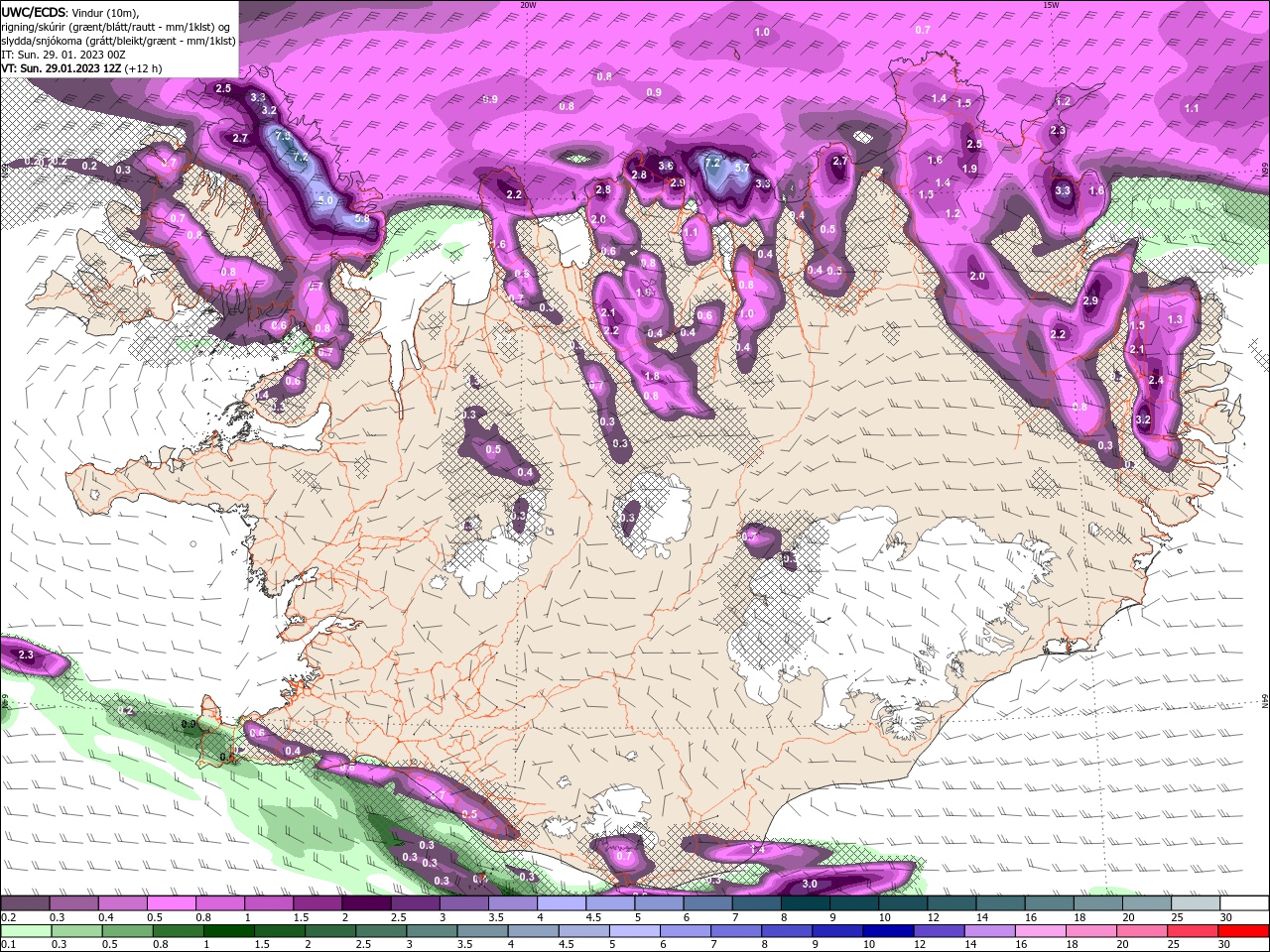Select the 5.0 value label on the map
1270x952 pixels.
pyautogui.click(x=326, y=200)
